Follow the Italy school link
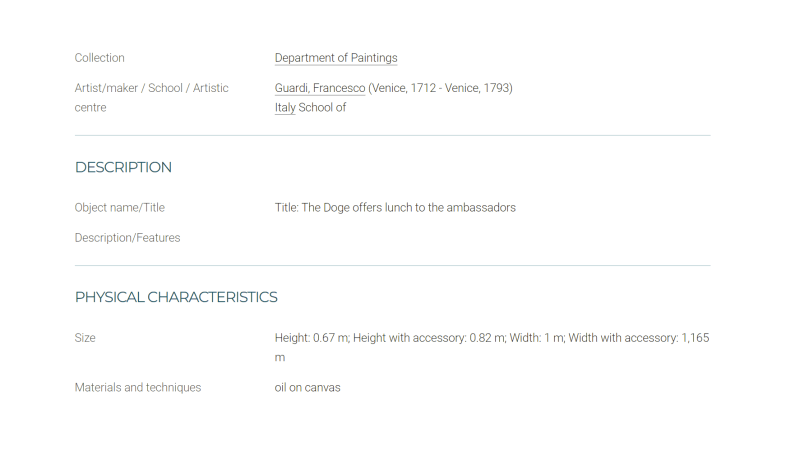The image size is (800, 464). click(x=285, y=108)
